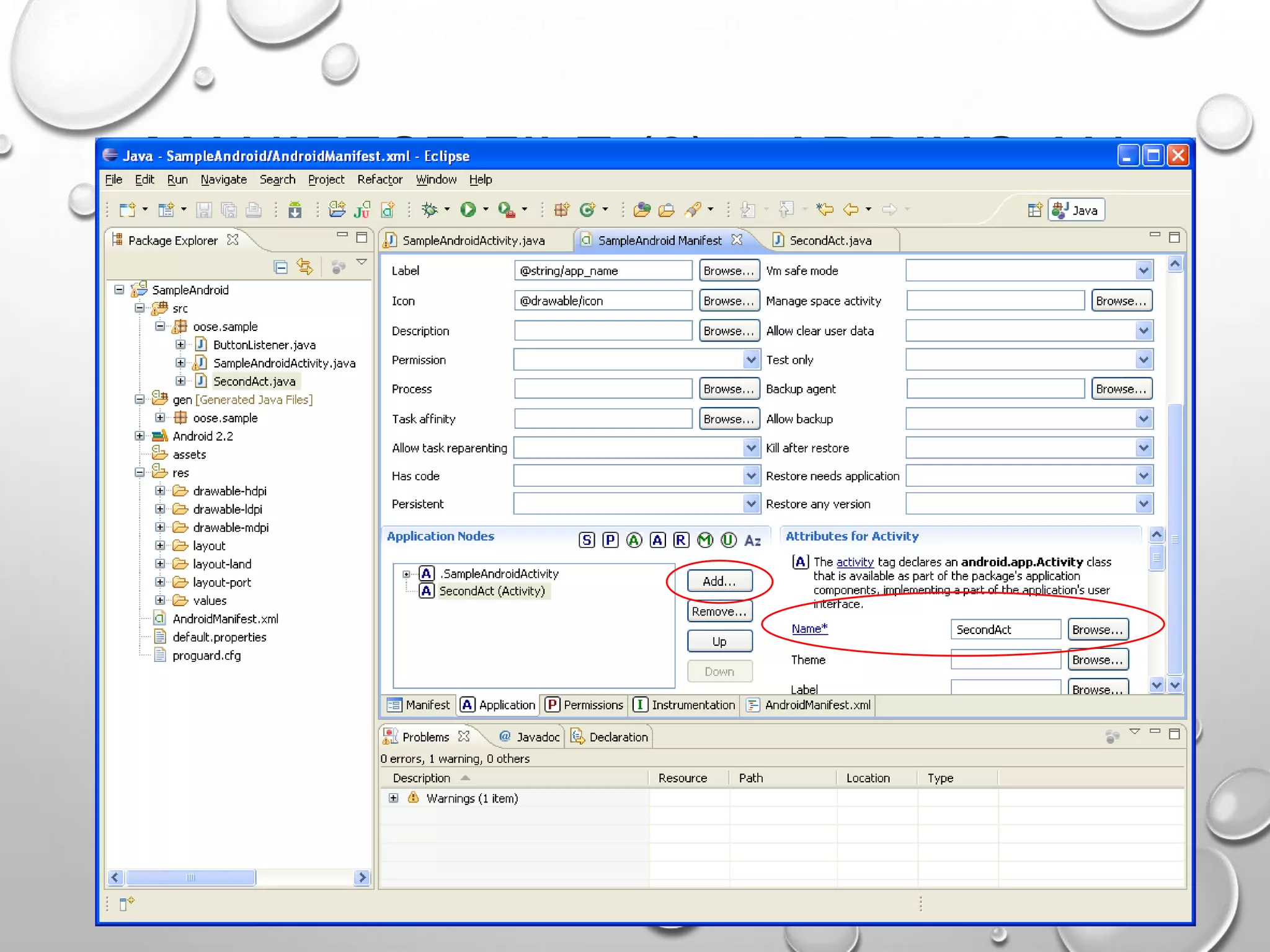The width and height of the screenshot is (1270, 952).
Task: Open the Permission dropdown
Action: click(751, 359)
